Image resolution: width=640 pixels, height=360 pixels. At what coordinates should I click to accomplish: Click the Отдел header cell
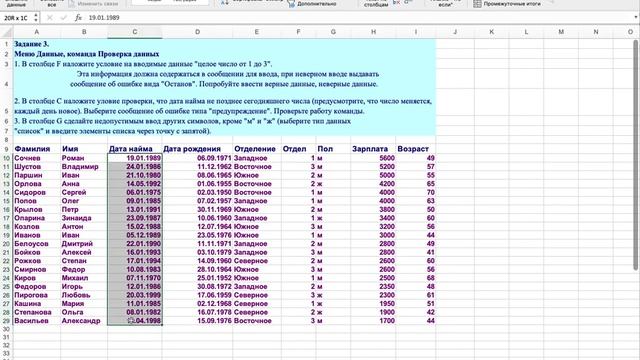click(298, 149)
